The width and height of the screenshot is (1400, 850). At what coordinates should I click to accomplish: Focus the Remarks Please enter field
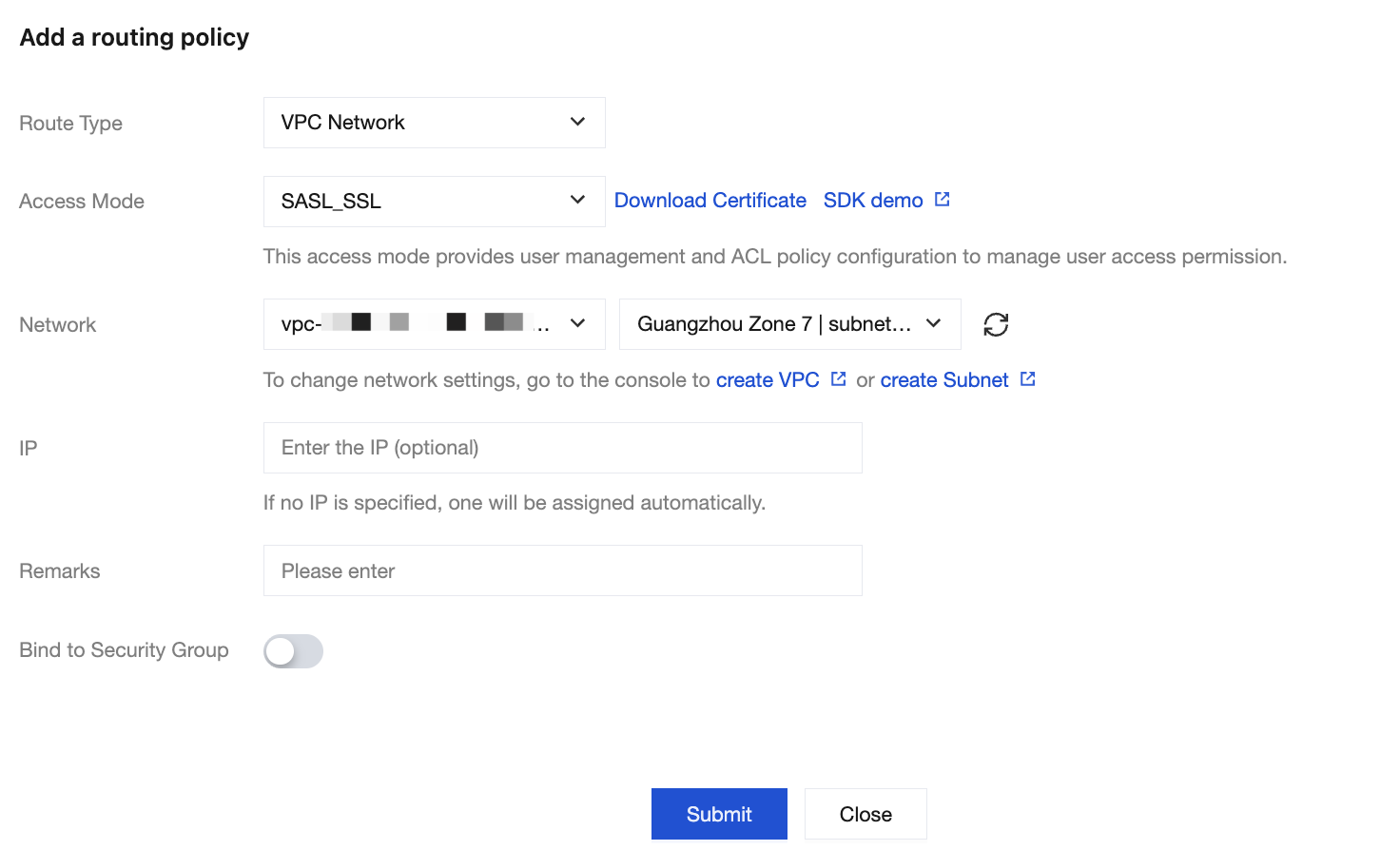[x=563, y=570]
